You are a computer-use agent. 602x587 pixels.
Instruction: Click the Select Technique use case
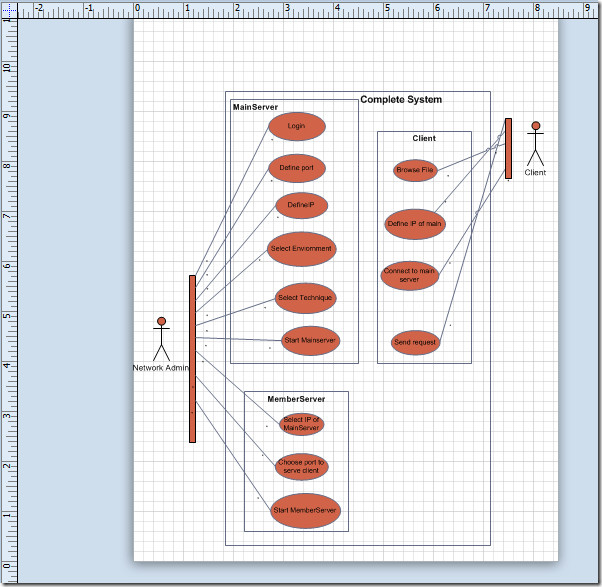pyautogui.click(x=305, y=298)
